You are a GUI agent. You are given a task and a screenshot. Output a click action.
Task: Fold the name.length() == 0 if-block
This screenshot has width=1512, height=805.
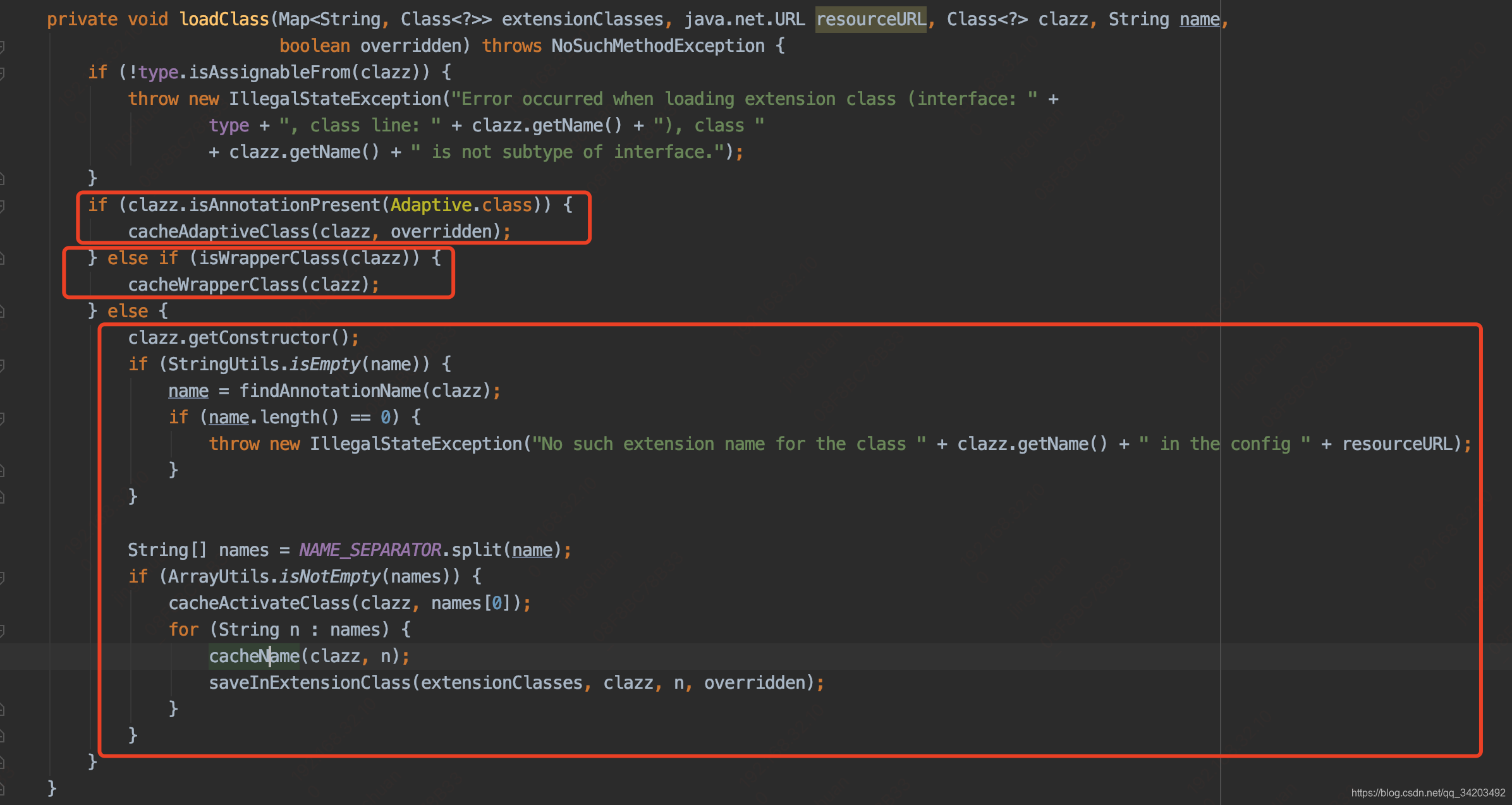(2, 418)
